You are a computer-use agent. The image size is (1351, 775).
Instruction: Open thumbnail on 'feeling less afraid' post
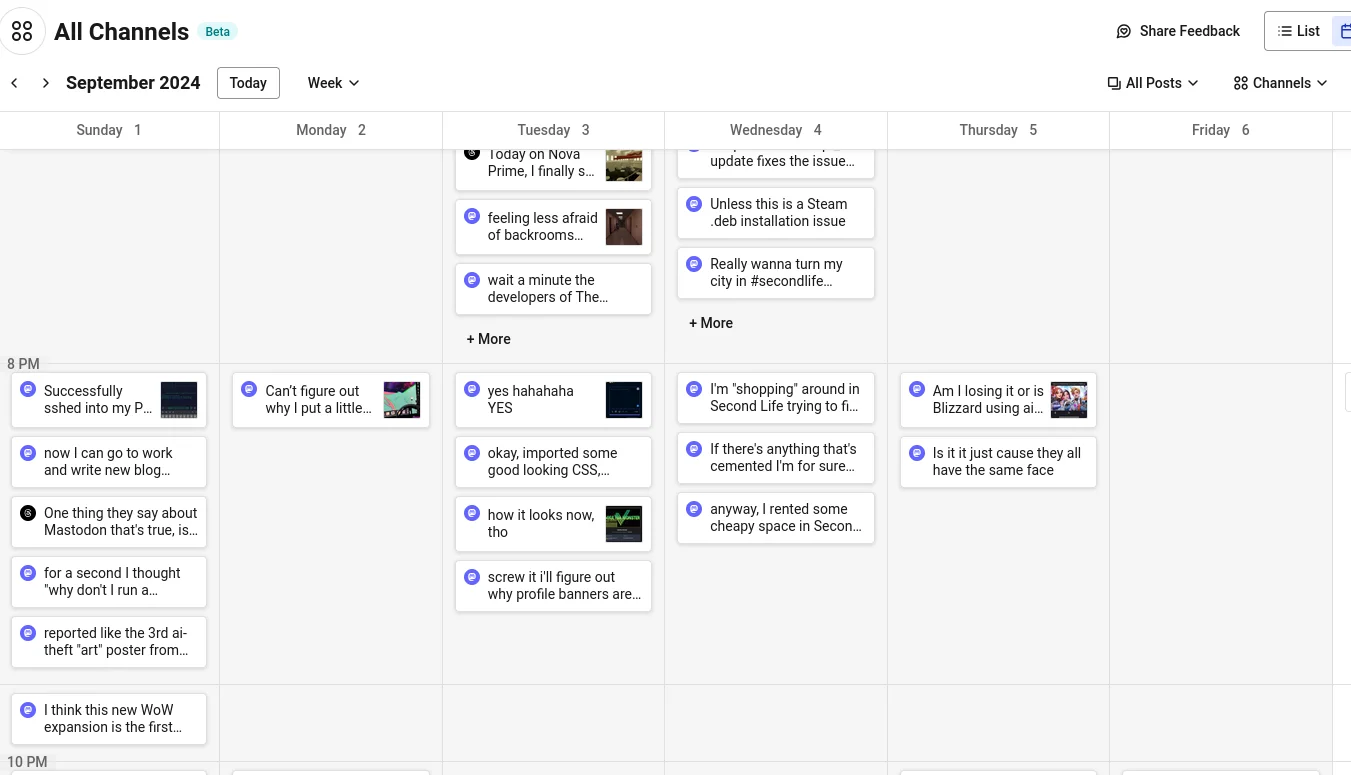pyautogui.click(x=624, y=227)
